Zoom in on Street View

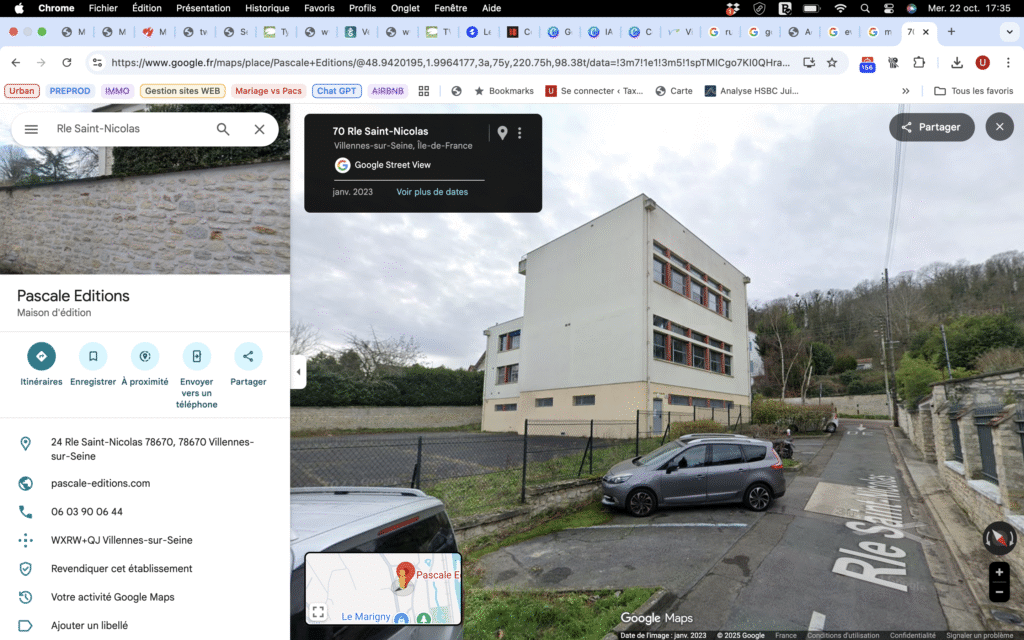click(x=999, y=573)
